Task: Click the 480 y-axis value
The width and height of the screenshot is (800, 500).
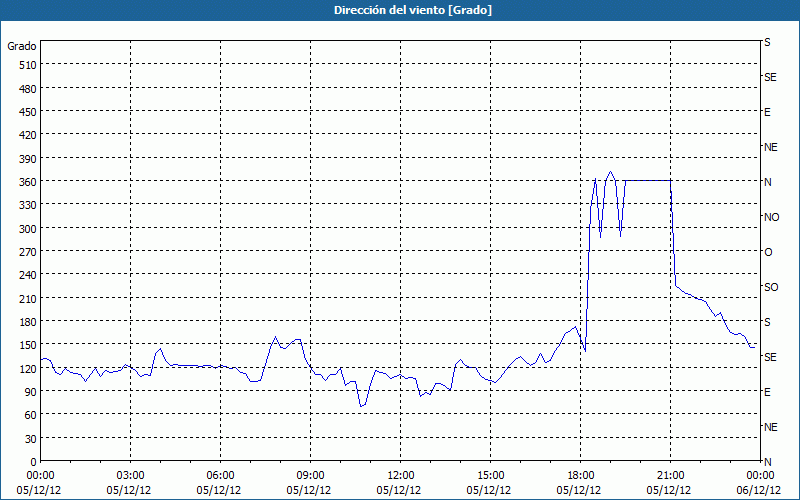Action: pos(28,89)
